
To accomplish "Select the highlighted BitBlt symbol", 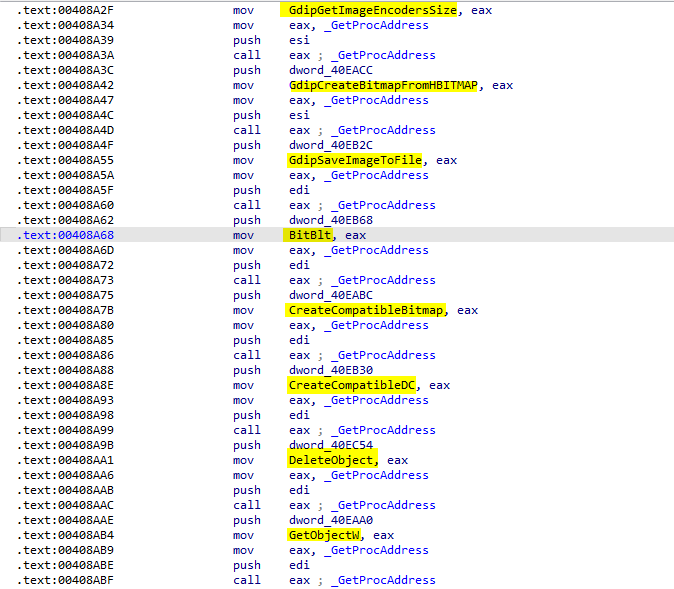I will [x=310, y=235].
